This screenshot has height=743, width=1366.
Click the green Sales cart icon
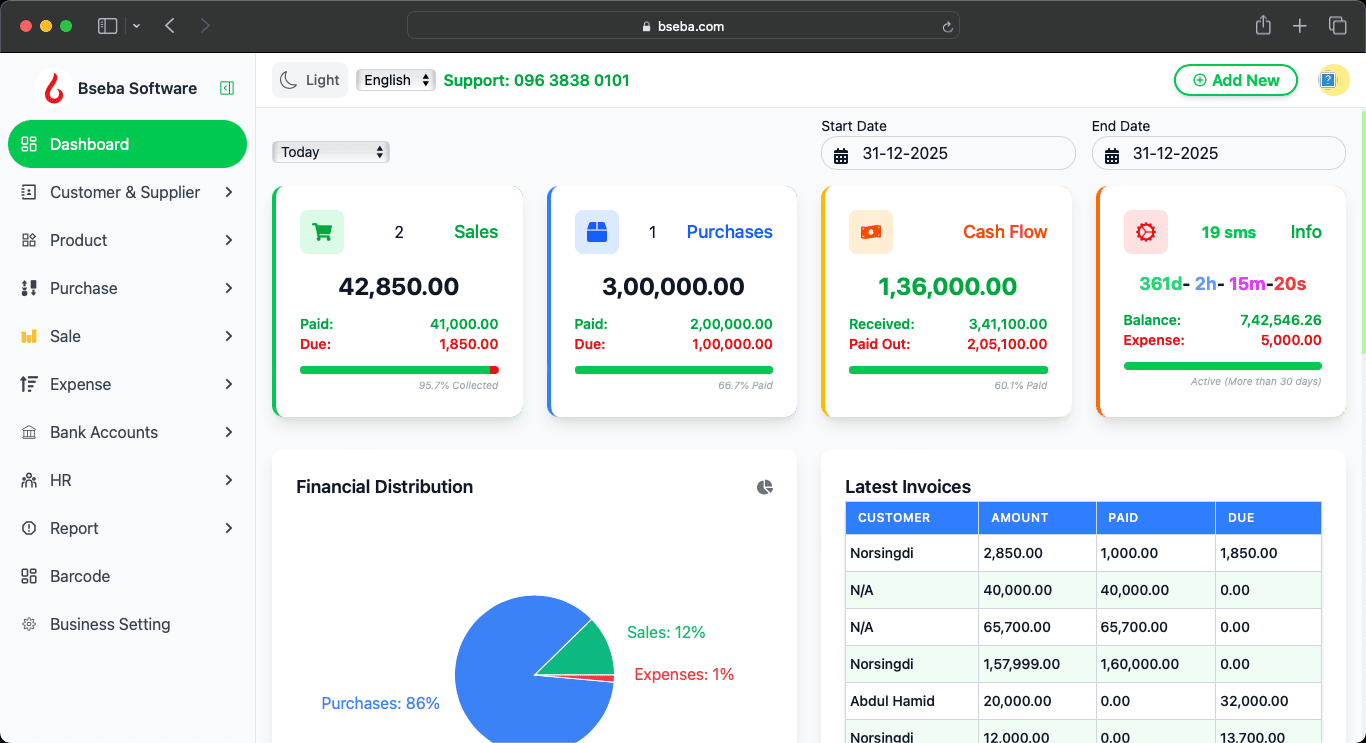tap(322, 232)
